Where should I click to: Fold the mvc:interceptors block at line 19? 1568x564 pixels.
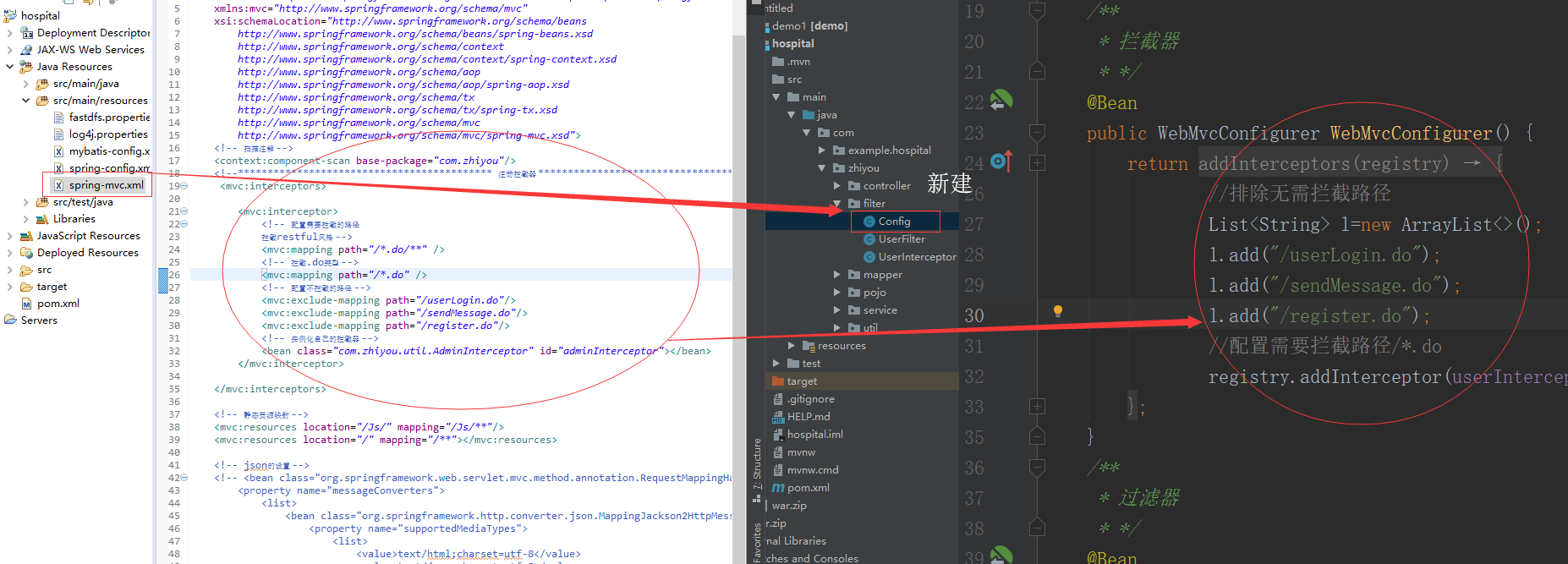point(184,186)
